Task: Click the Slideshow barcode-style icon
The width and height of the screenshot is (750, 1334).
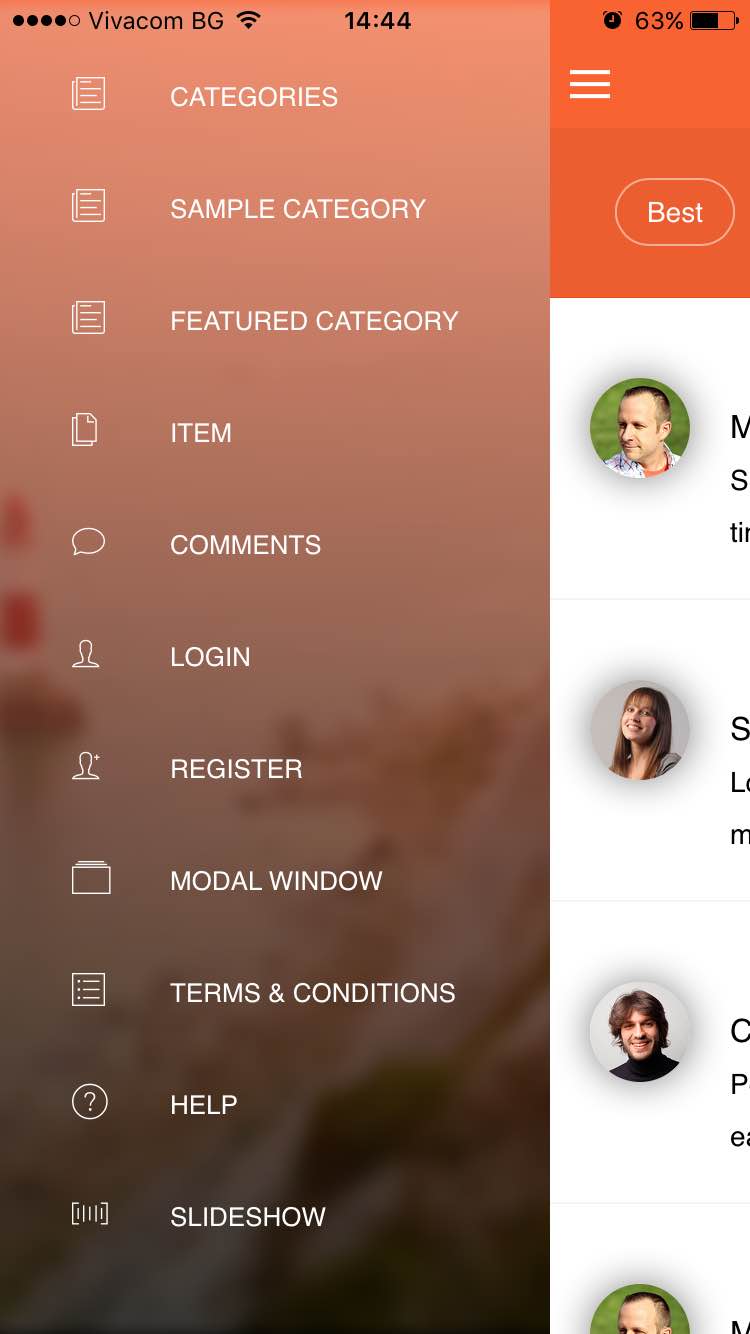Action: pos(89,1214)
